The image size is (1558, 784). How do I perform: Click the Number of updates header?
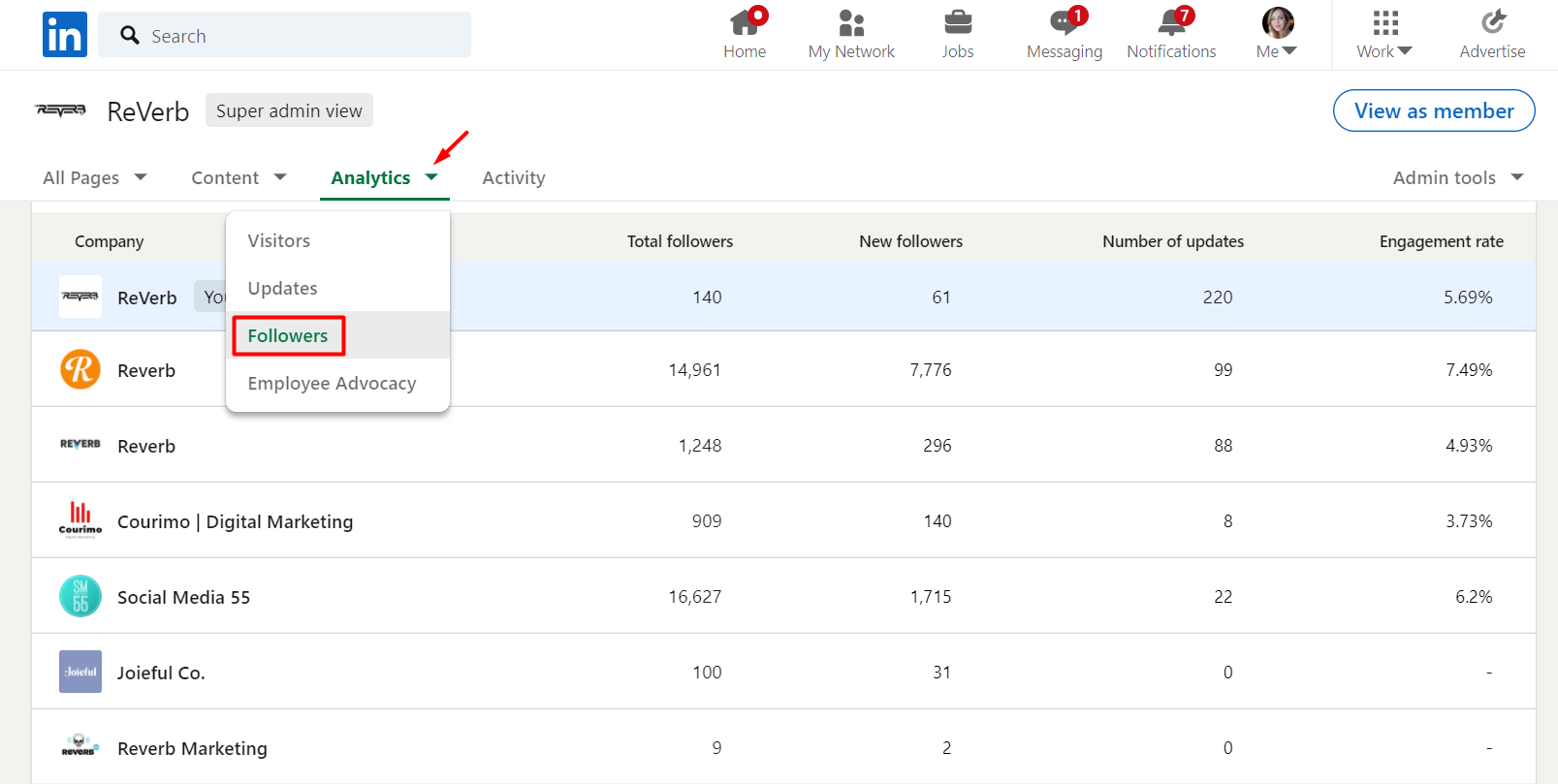pos(1173,241)
